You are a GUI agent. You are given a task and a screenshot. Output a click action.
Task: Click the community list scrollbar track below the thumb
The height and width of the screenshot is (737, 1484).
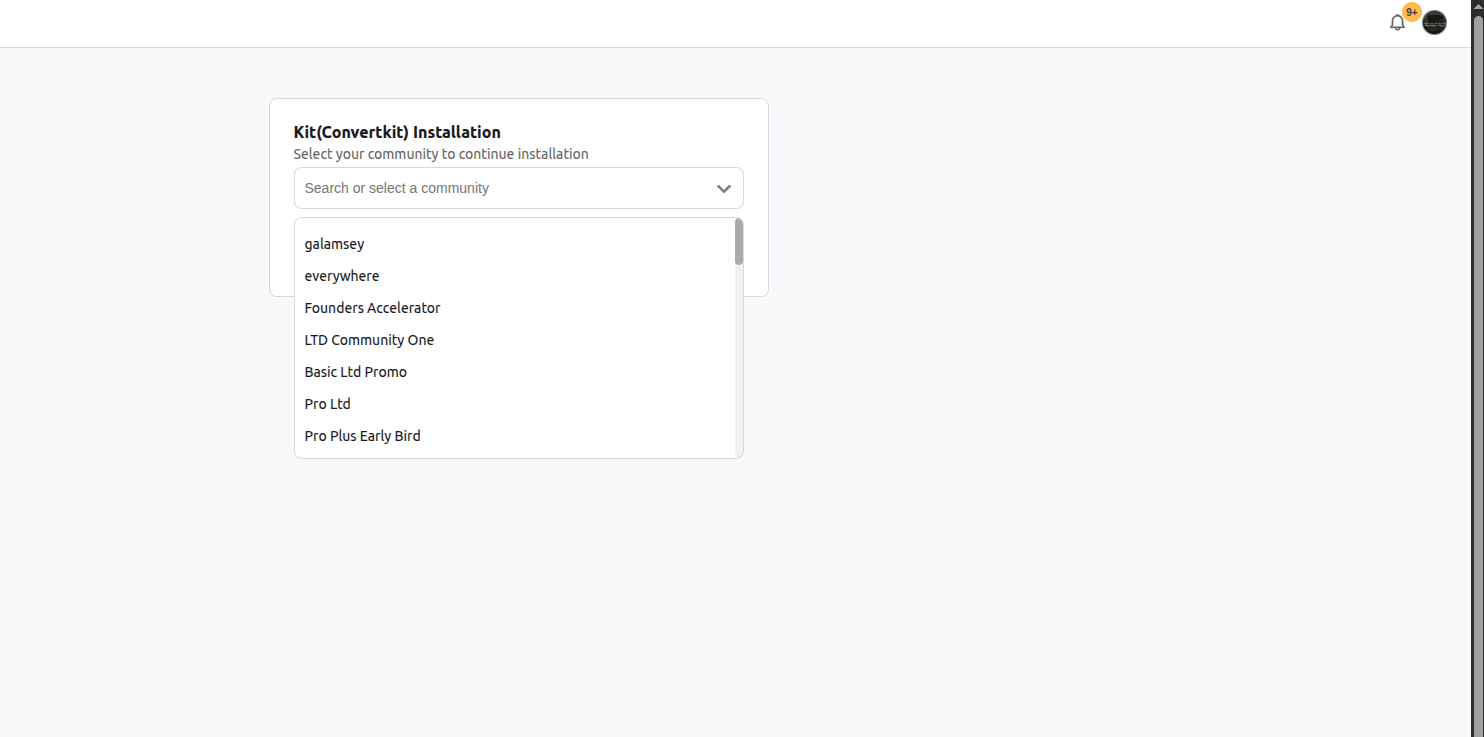tap(739, 380)
